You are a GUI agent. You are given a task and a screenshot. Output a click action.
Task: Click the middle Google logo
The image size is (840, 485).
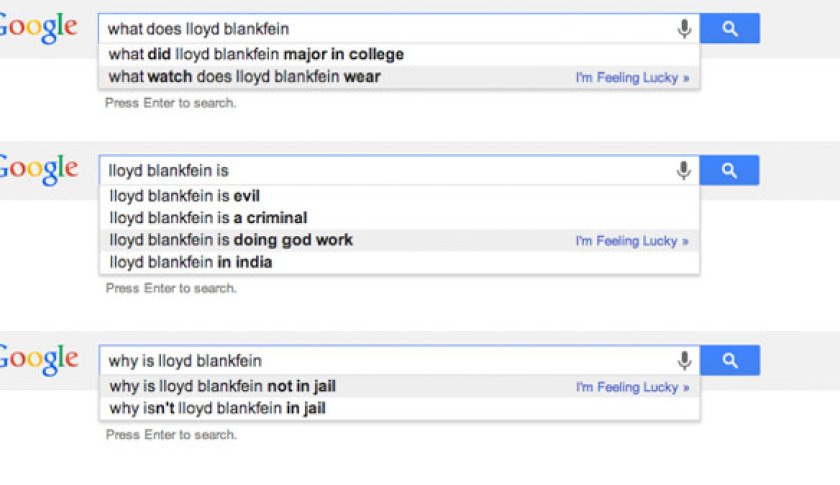pyautogui.click(x=38, y=169)
